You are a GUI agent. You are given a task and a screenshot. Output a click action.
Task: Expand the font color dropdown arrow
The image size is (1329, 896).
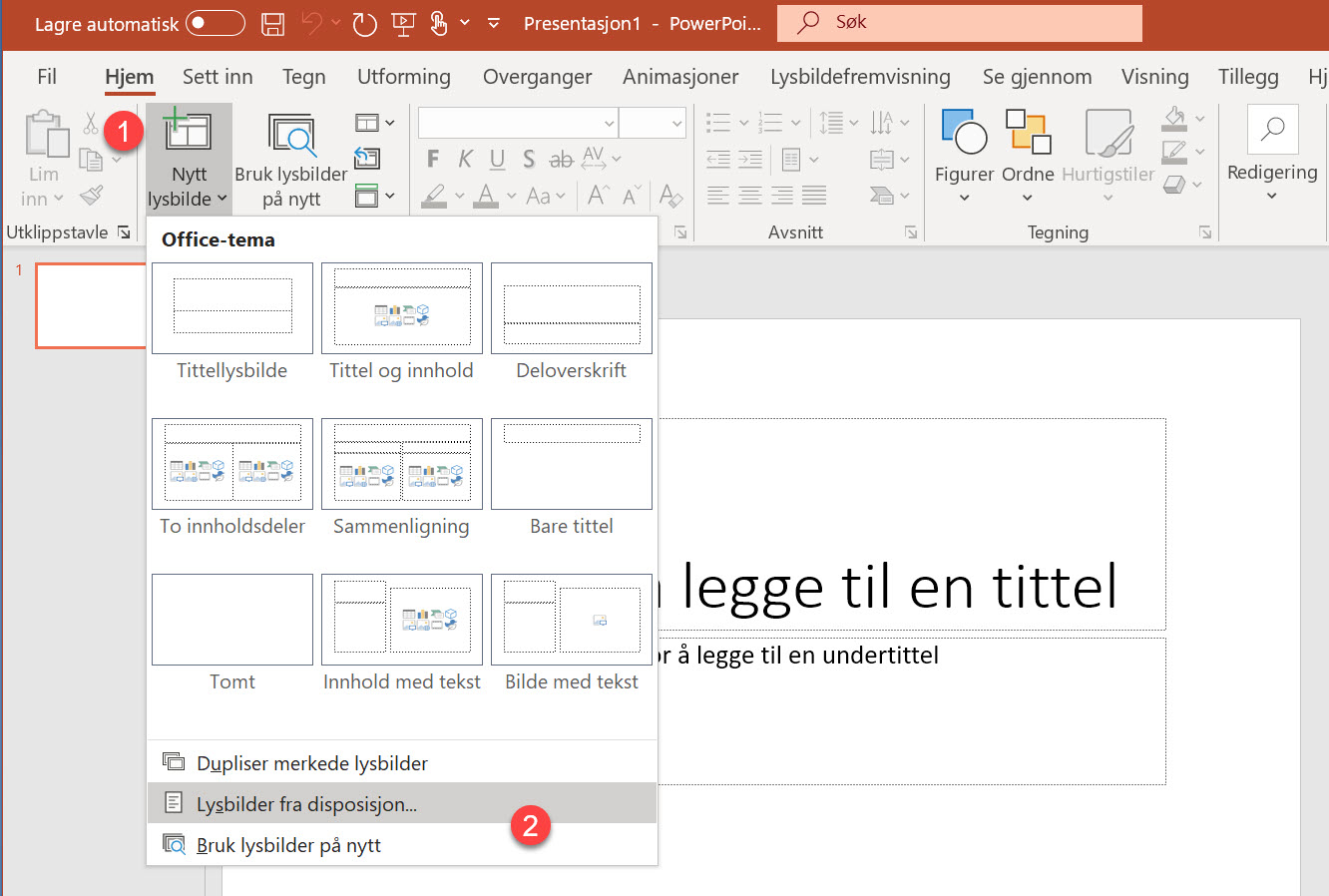(512, 196)
